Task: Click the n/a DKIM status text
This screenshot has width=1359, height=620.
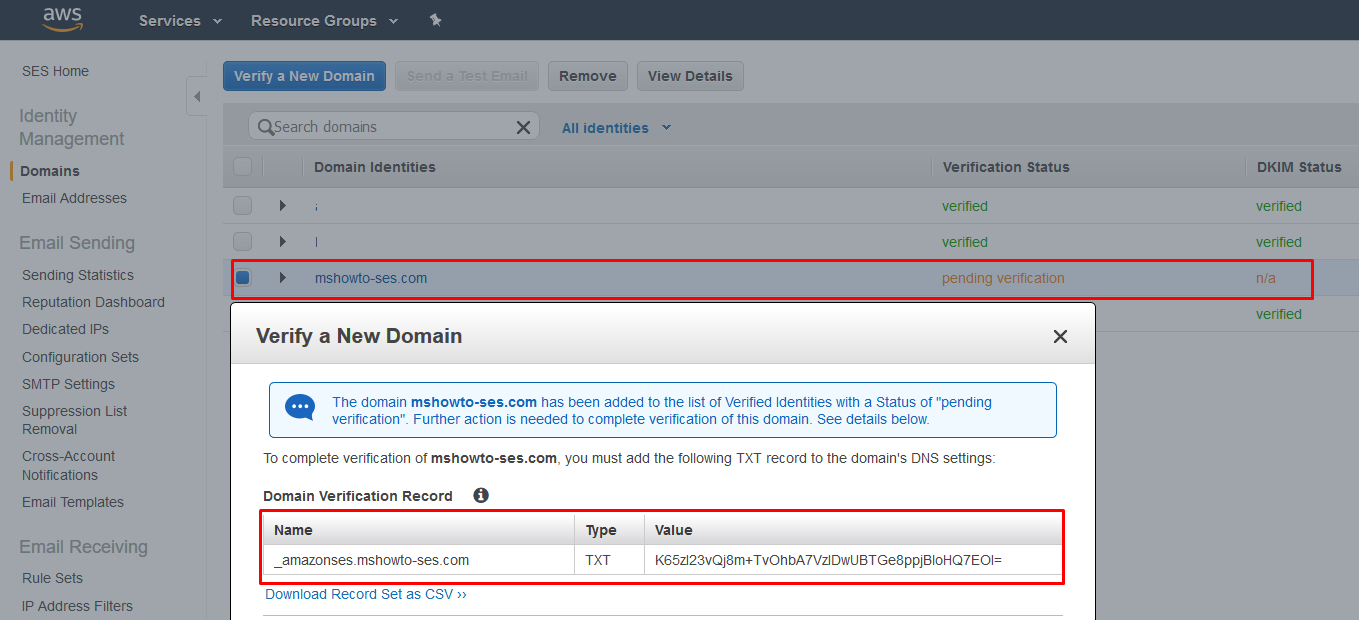Action: [x=1266, y=278]
